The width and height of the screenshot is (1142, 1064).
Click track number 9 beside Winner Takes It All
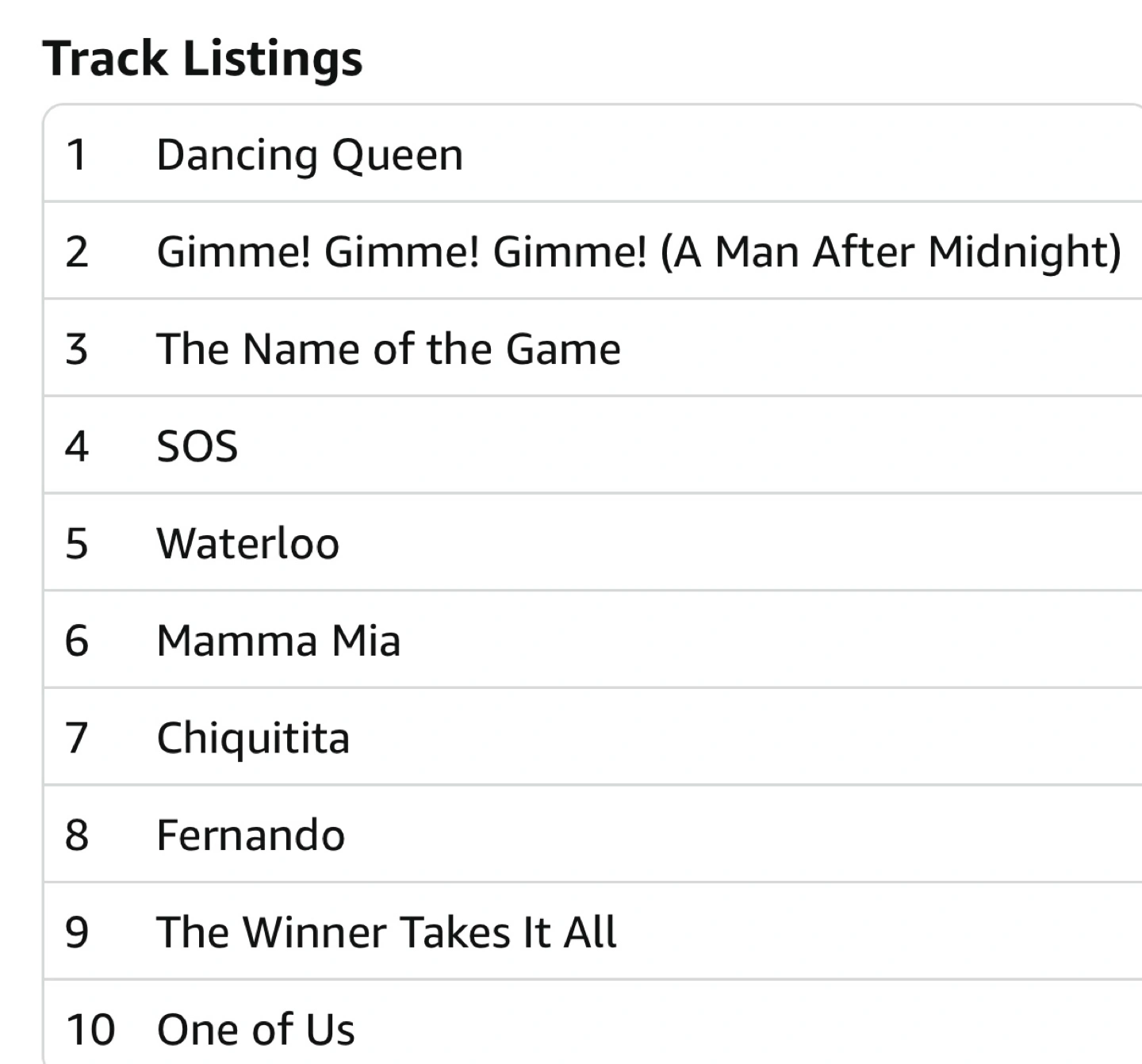pos(77,932)
